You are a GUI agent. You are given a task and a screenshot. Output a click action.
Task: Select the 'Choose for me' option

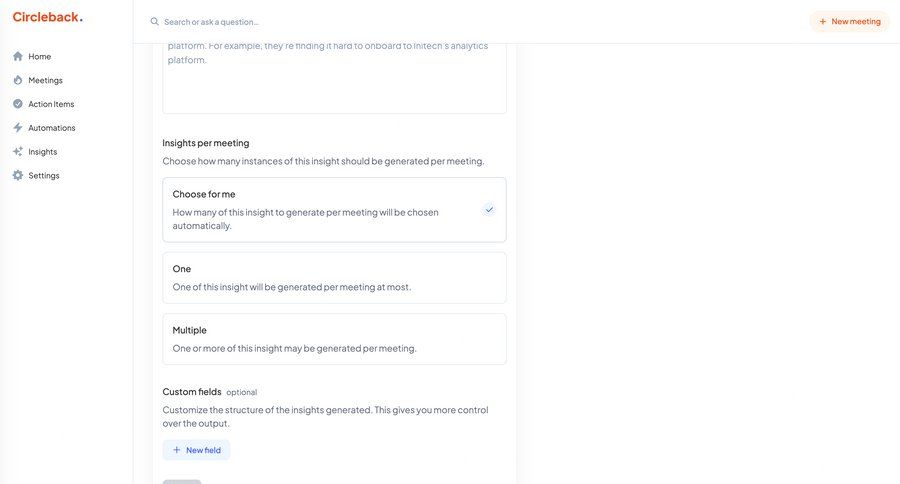334,209
